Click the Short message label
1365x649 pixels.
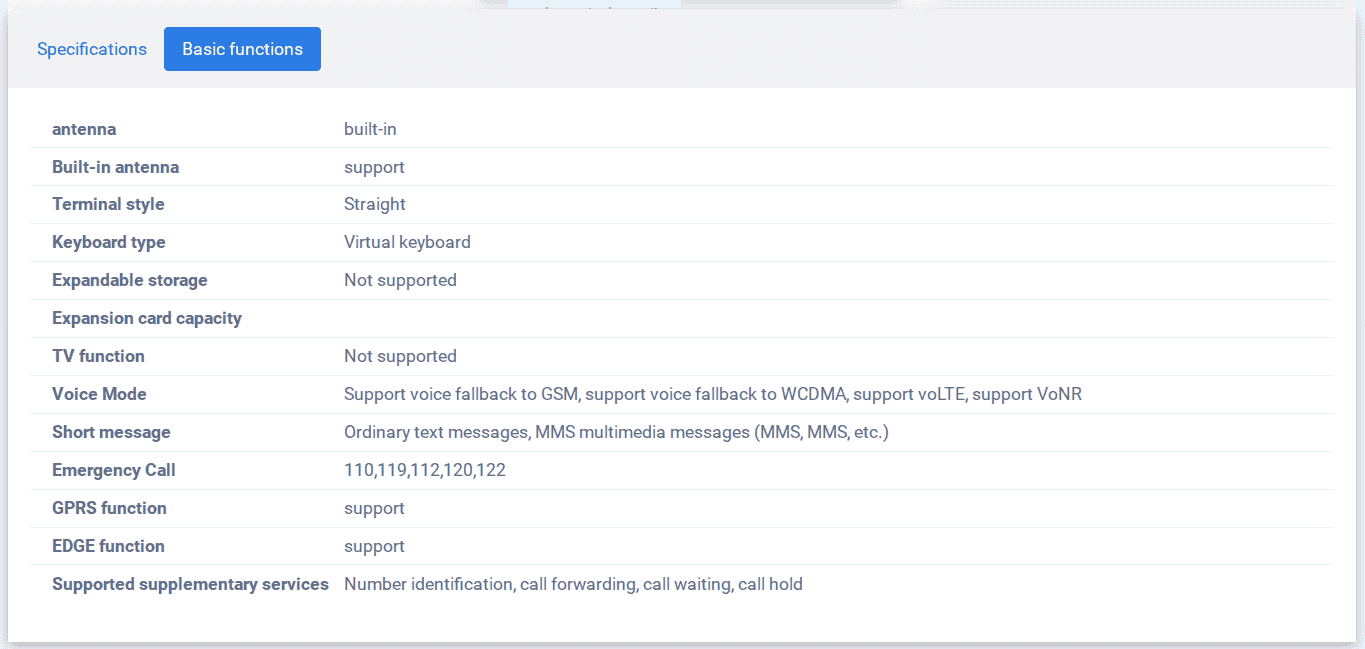click(x=111, y=432)
